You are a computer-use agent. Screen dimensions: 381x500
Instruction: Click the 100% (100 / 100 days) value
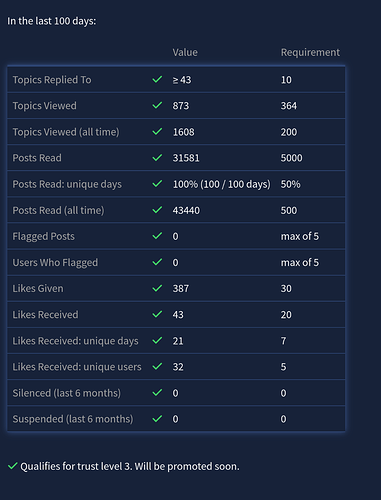pos(222,184)
